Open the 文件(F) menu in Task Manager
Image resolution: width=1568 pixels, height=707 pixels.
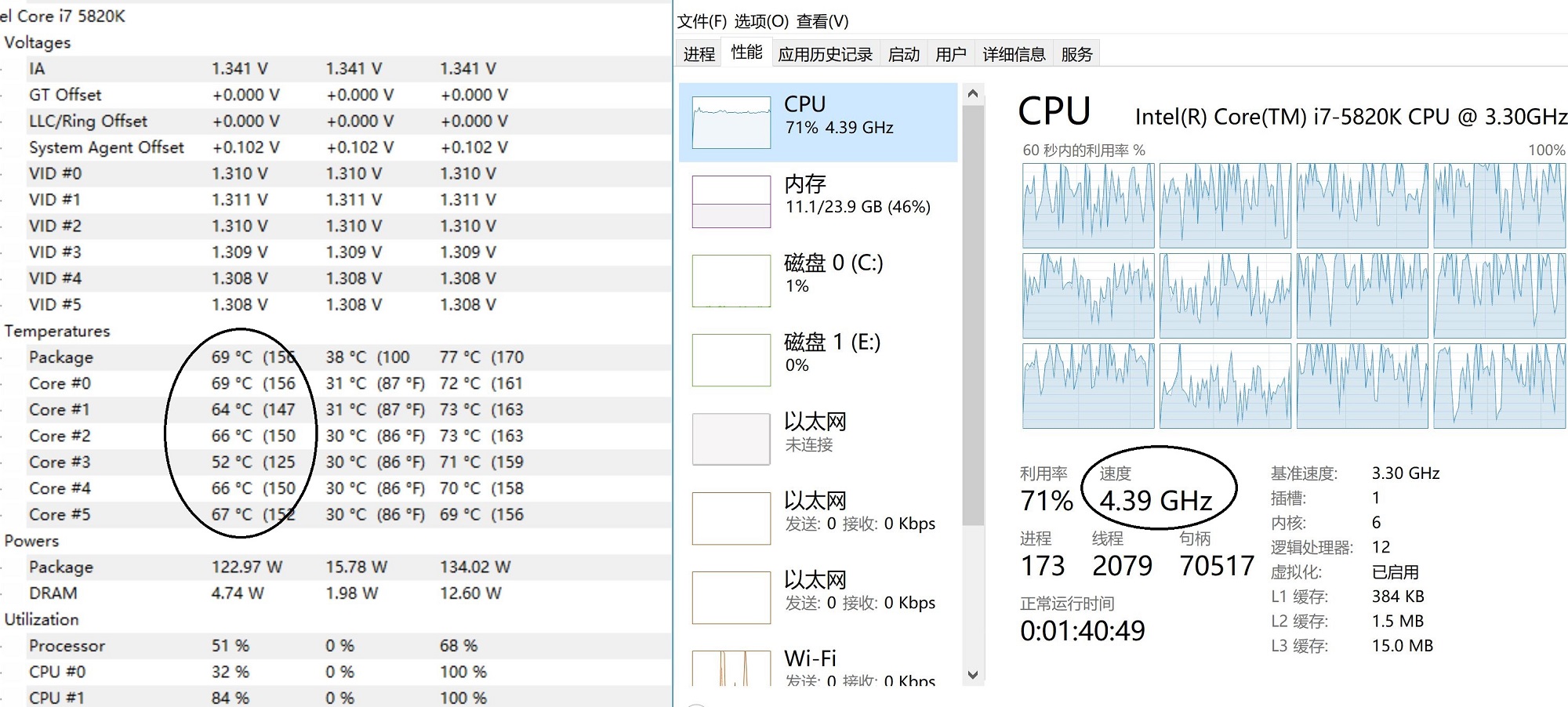[x=702, y=21]
